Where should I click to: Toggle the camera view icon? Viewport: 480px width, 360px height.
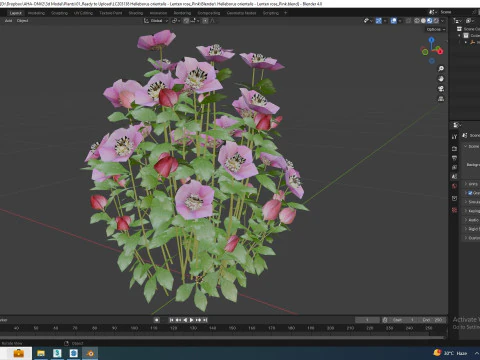click(441, 89)
